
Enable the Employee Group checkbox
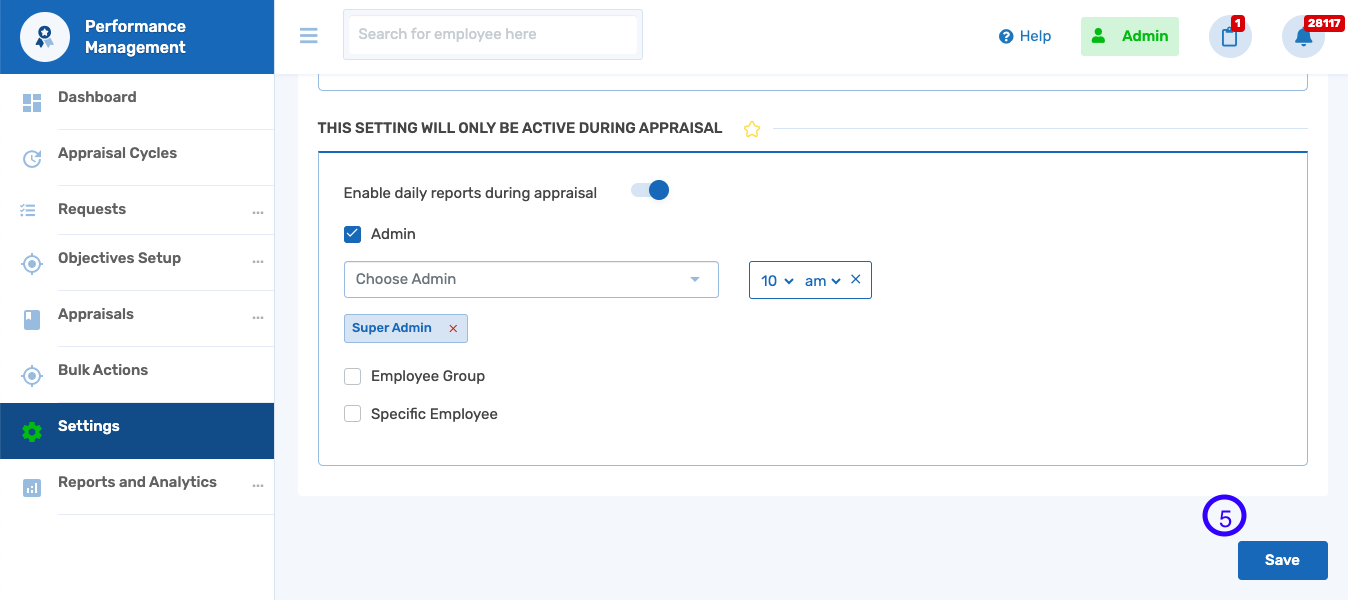coord(352,376)
